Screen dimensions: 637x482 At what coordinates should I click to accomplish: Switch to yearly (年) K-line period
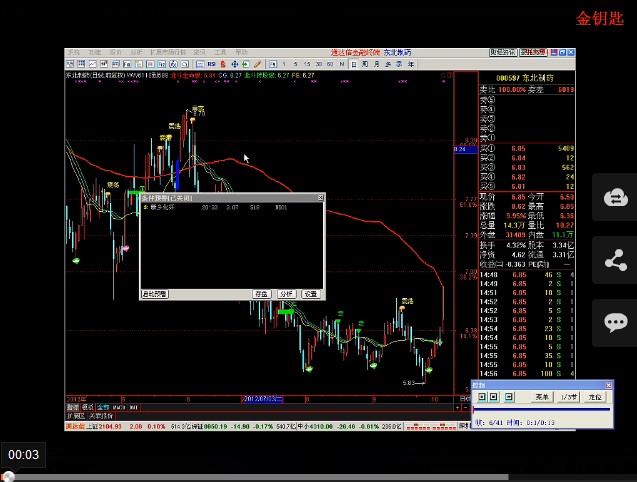pyautogui.click(x=411, y=64)
